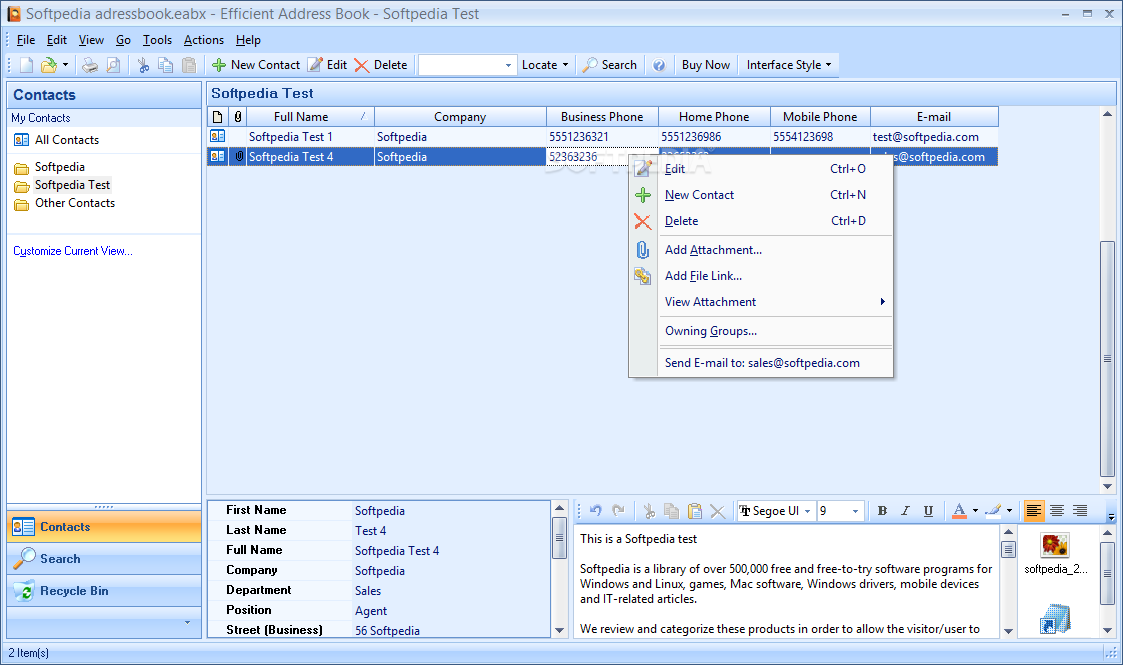Click the Paste icon in the main toolbar

tap(189, 65)
